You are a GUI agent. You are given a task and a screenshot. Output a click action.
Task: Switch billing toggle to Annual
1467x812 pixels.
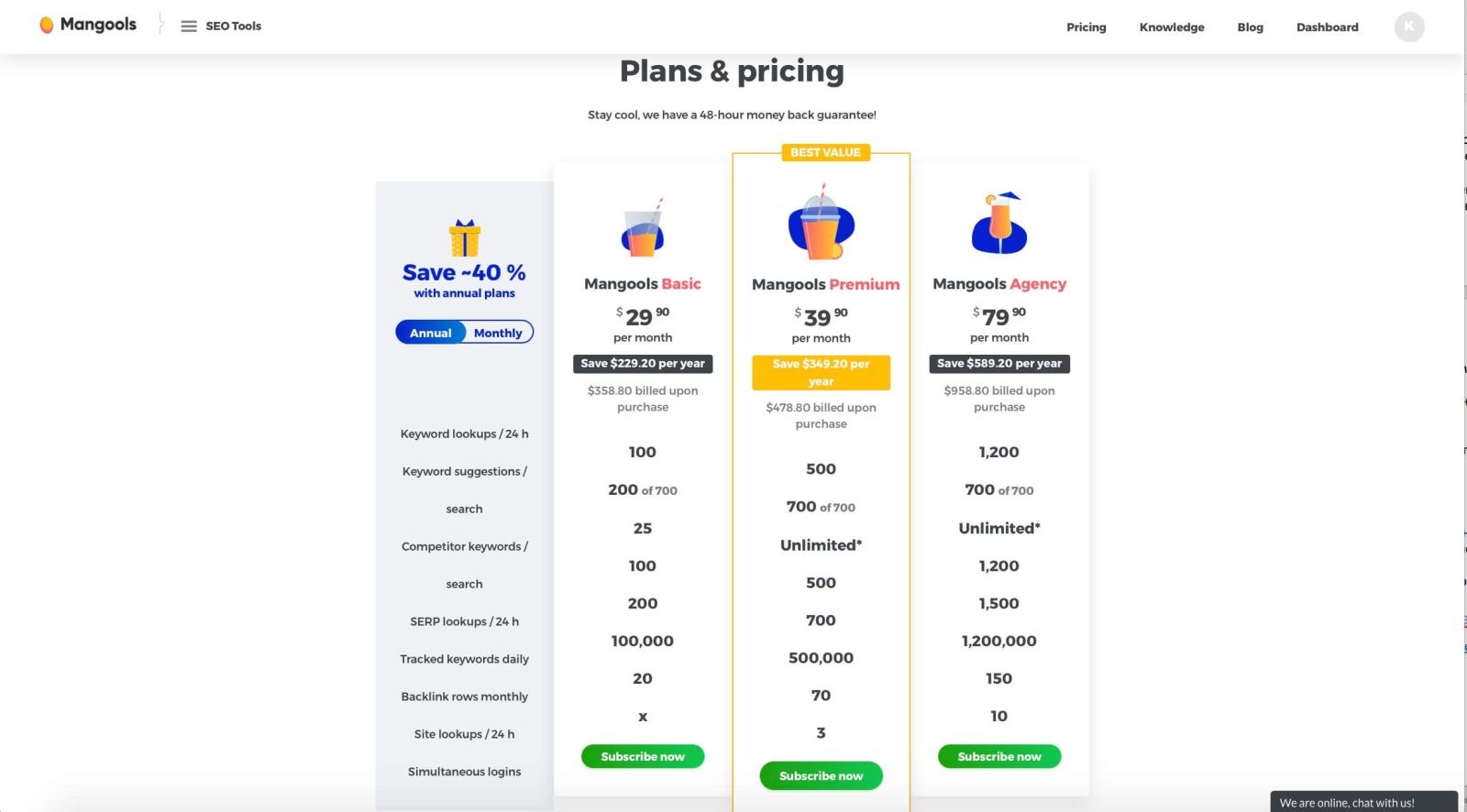pos(431,333)
